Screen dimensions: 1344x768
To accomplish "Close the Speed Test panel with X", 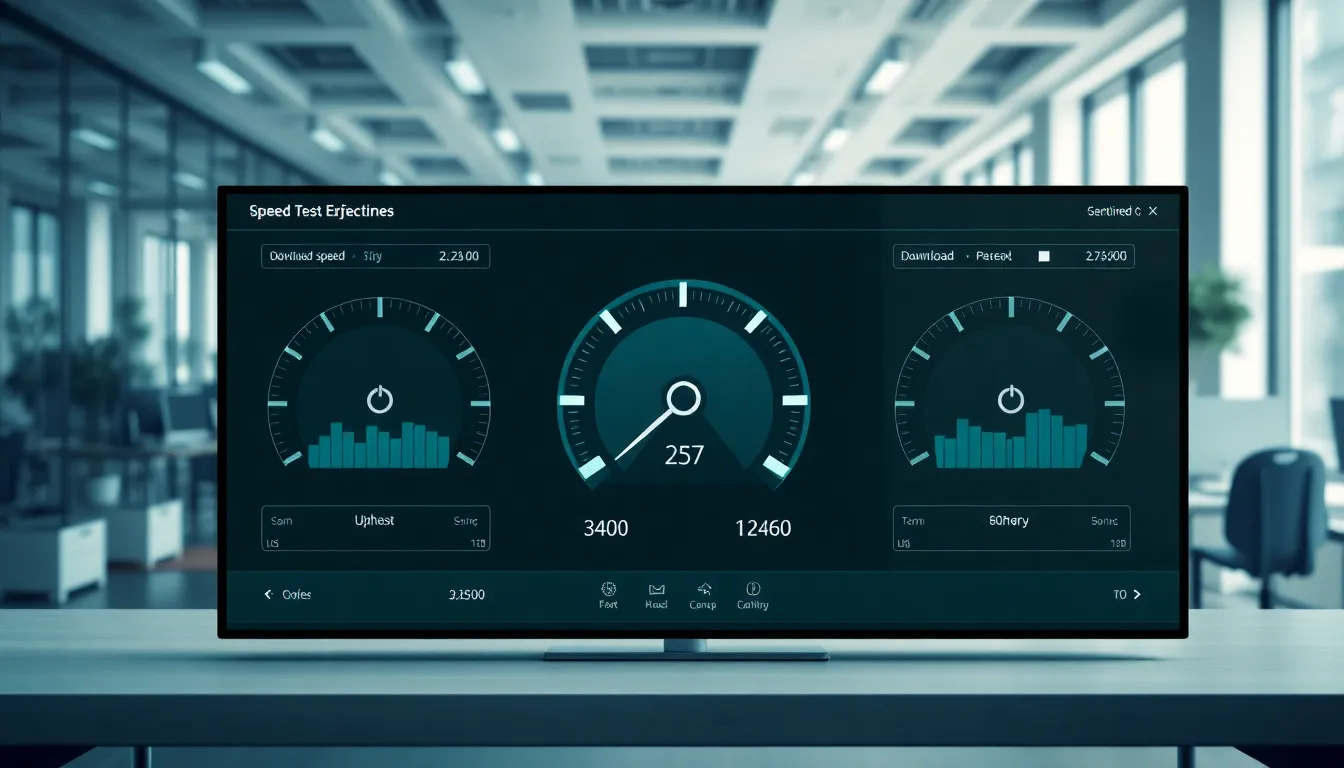I will (1153, 211).
